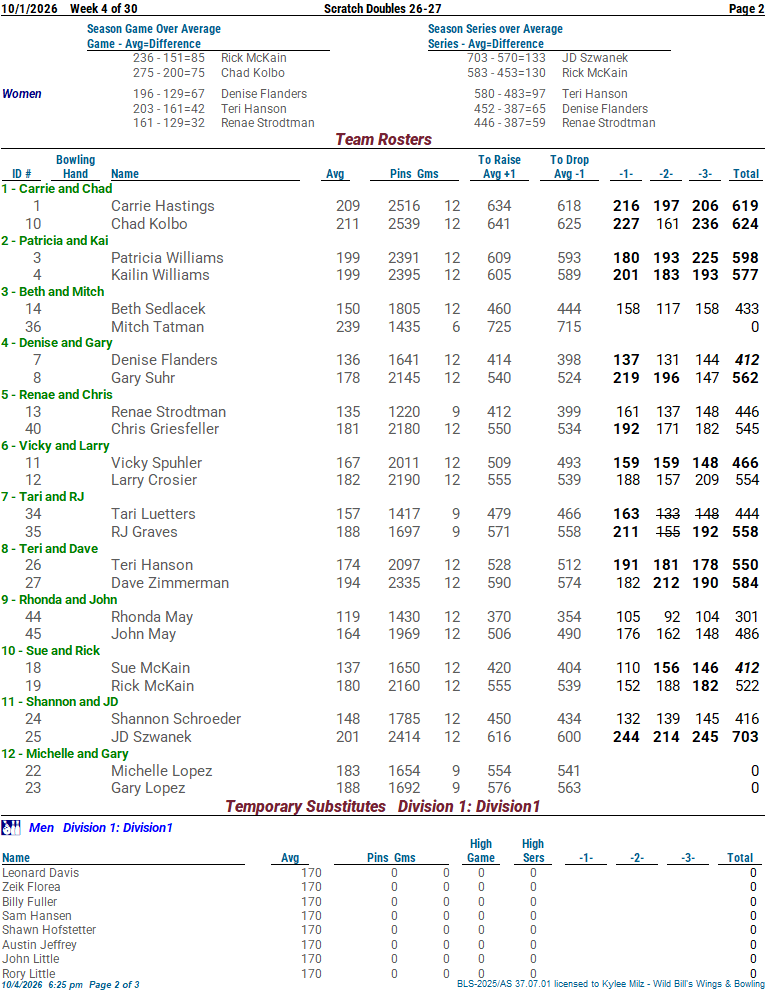Click the Women category label
The height and width of the screenshot is (991, 768).
point(22,94)
